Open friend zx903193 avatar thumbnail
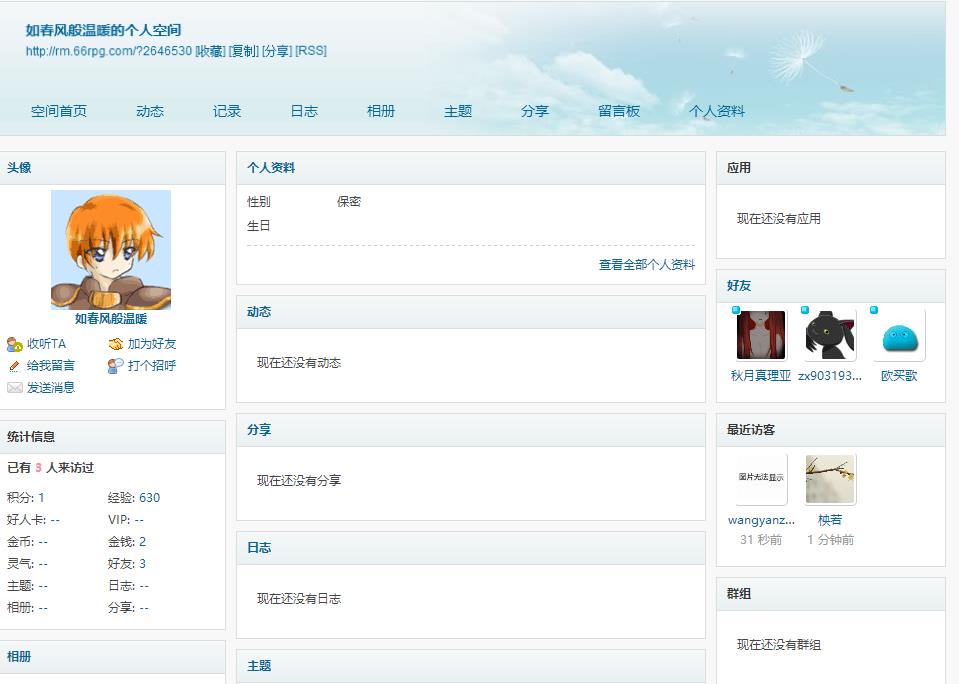This screenshot has height=684, width=959. [830, 335]
